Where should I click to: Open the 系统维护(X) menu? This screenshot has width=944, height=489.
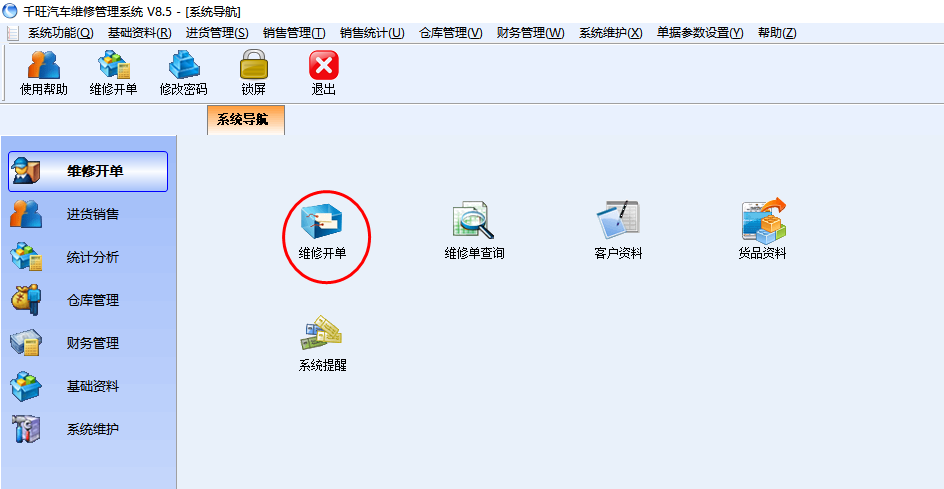[610, 33]
